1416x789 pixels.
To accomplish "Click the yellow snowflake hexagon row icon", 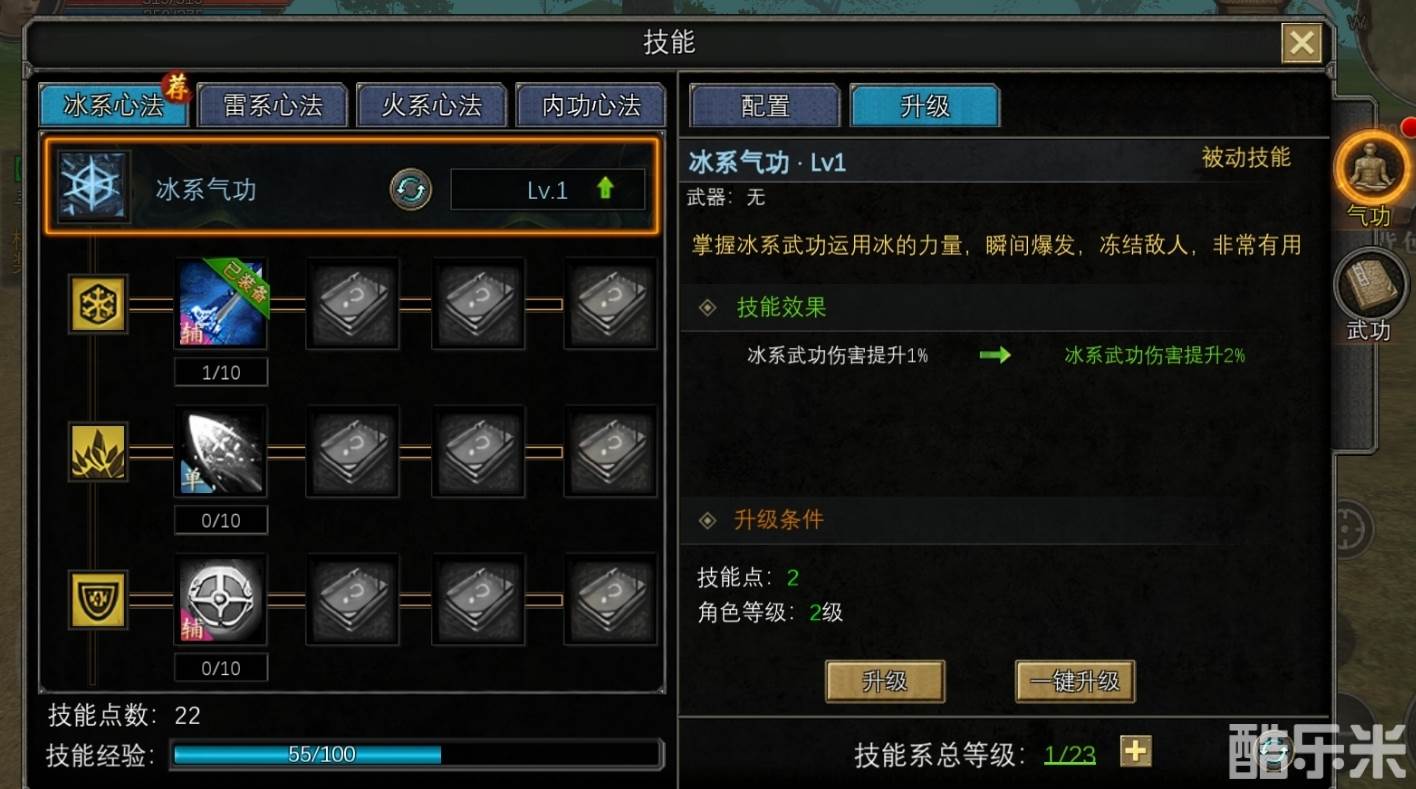I will pos(98,304).
